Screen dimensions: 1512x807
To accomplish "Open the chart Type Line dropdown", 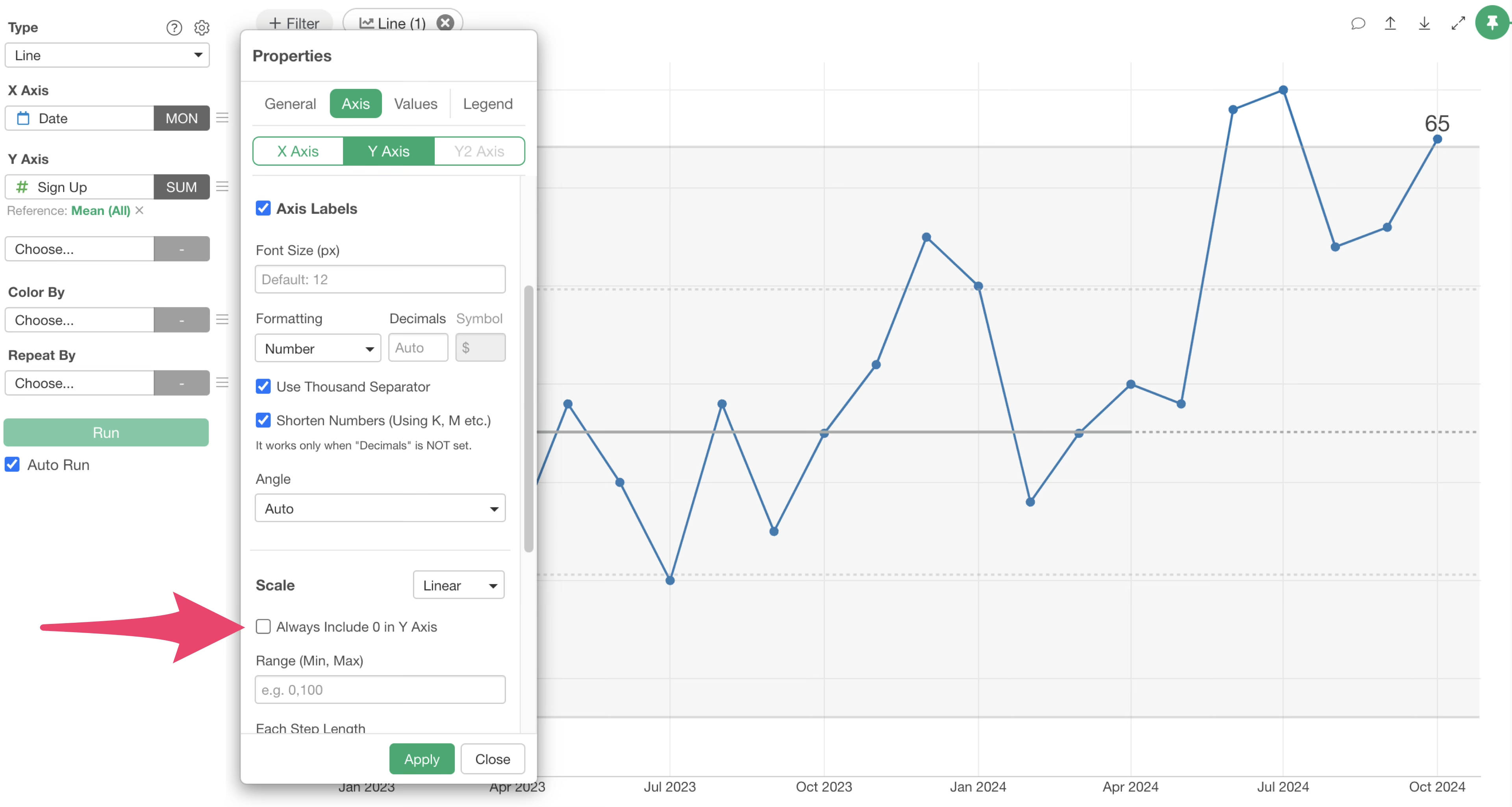I will tap(107, 55).
